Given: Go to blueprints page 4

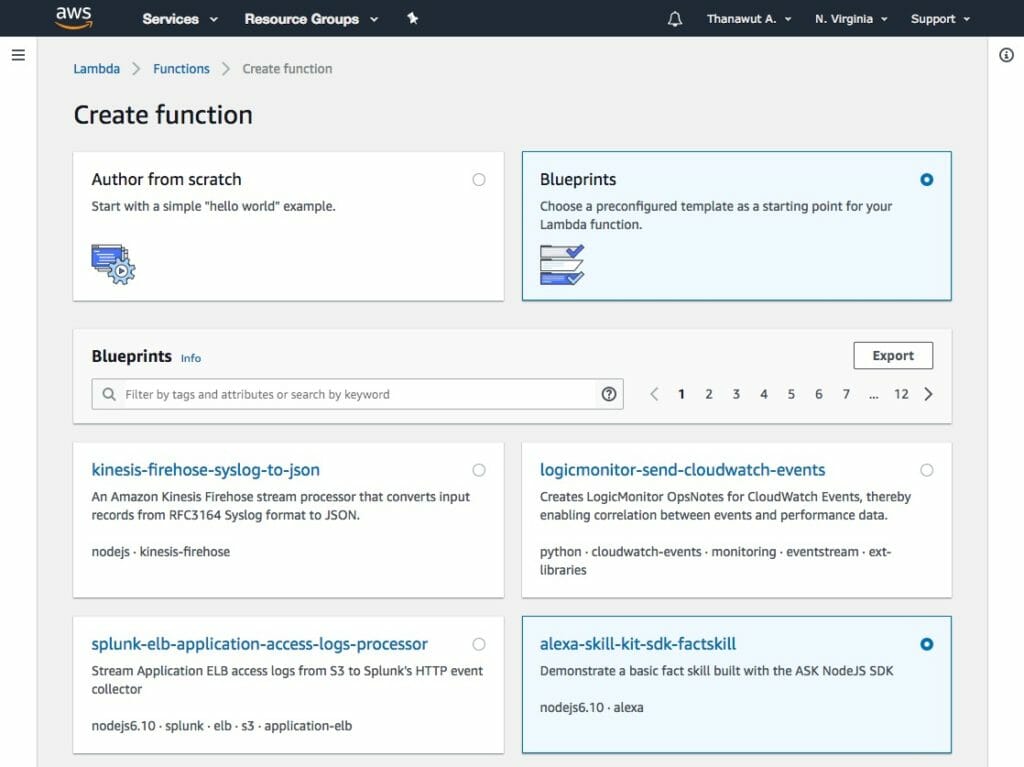Looking at the screenshot, I should coord(763,394).
